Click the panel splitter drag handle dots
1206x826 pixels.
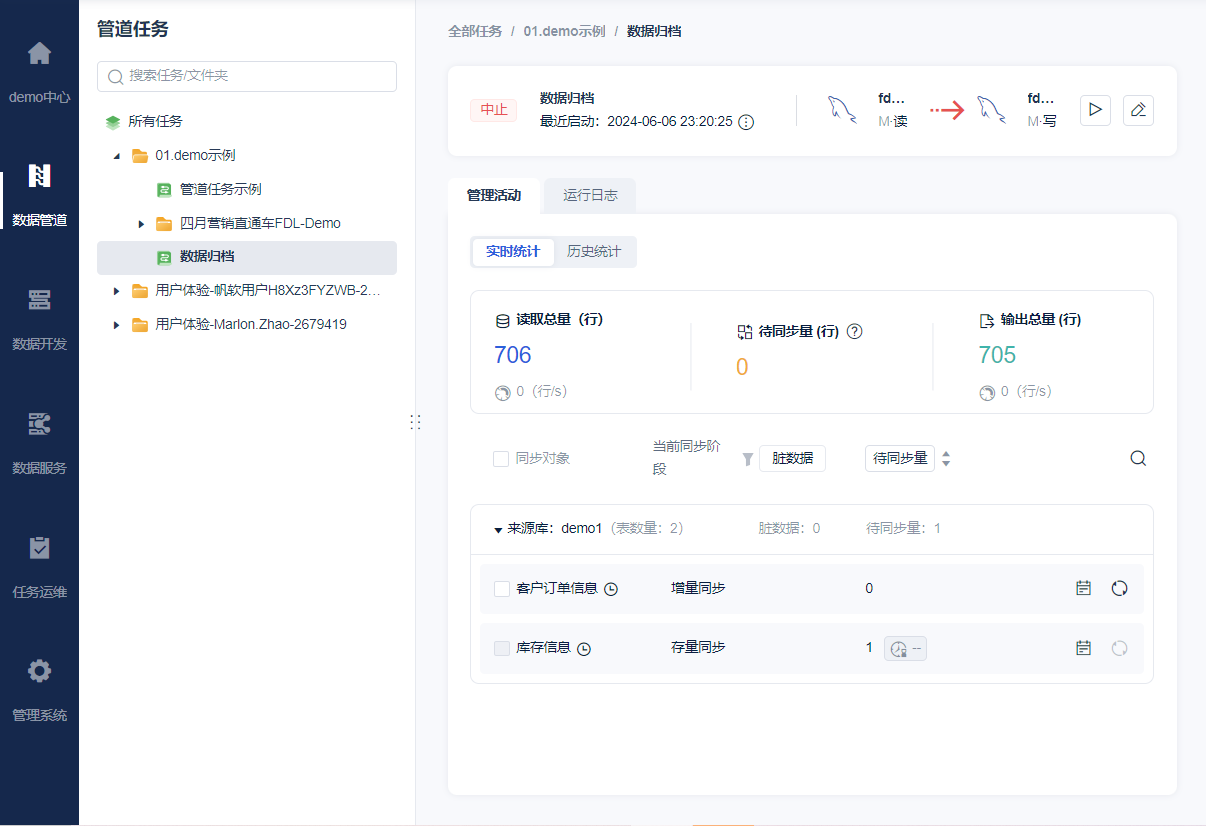pyautogui.click(x=415, y=422)
